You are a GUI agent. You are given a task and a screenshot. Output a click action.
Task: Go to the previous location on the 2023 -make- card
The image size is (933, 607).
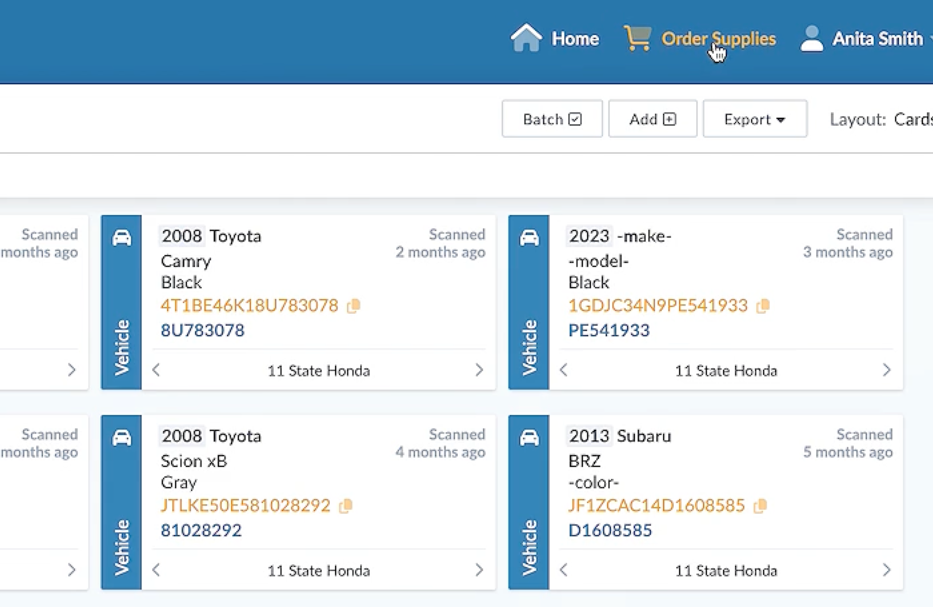(x=564, y=370)
